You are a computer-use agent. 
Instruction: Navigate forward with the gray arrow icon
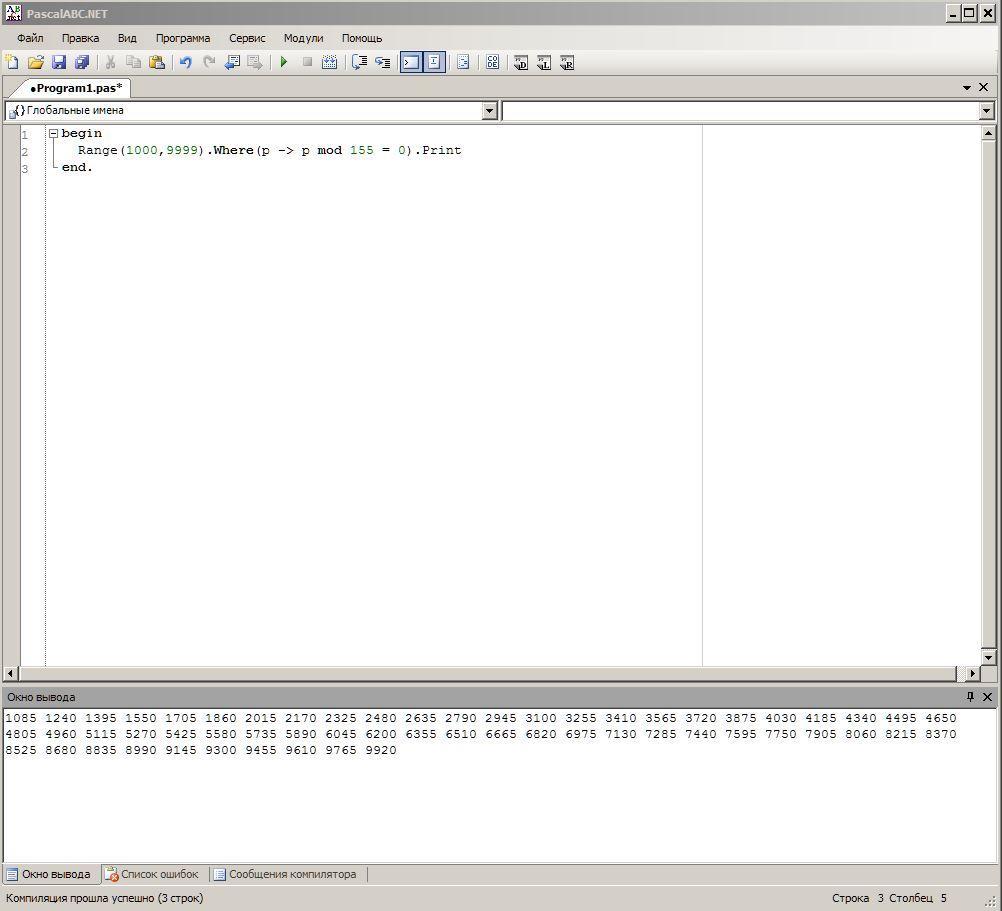pos(255,62)
